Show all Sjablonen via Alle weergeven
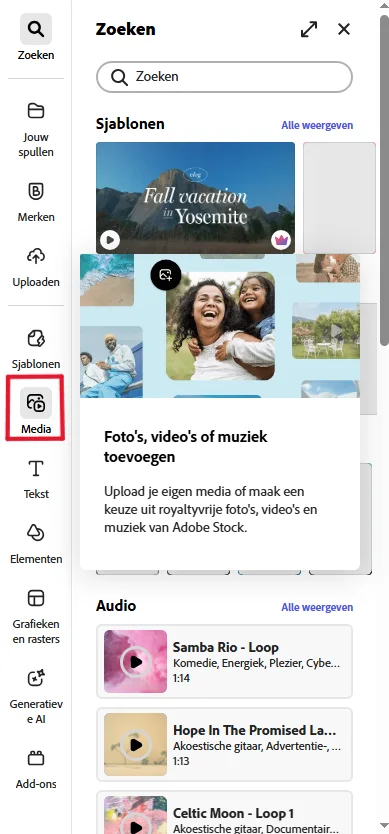The height and width of the screenshot is (834, 389). click(317, 125)
